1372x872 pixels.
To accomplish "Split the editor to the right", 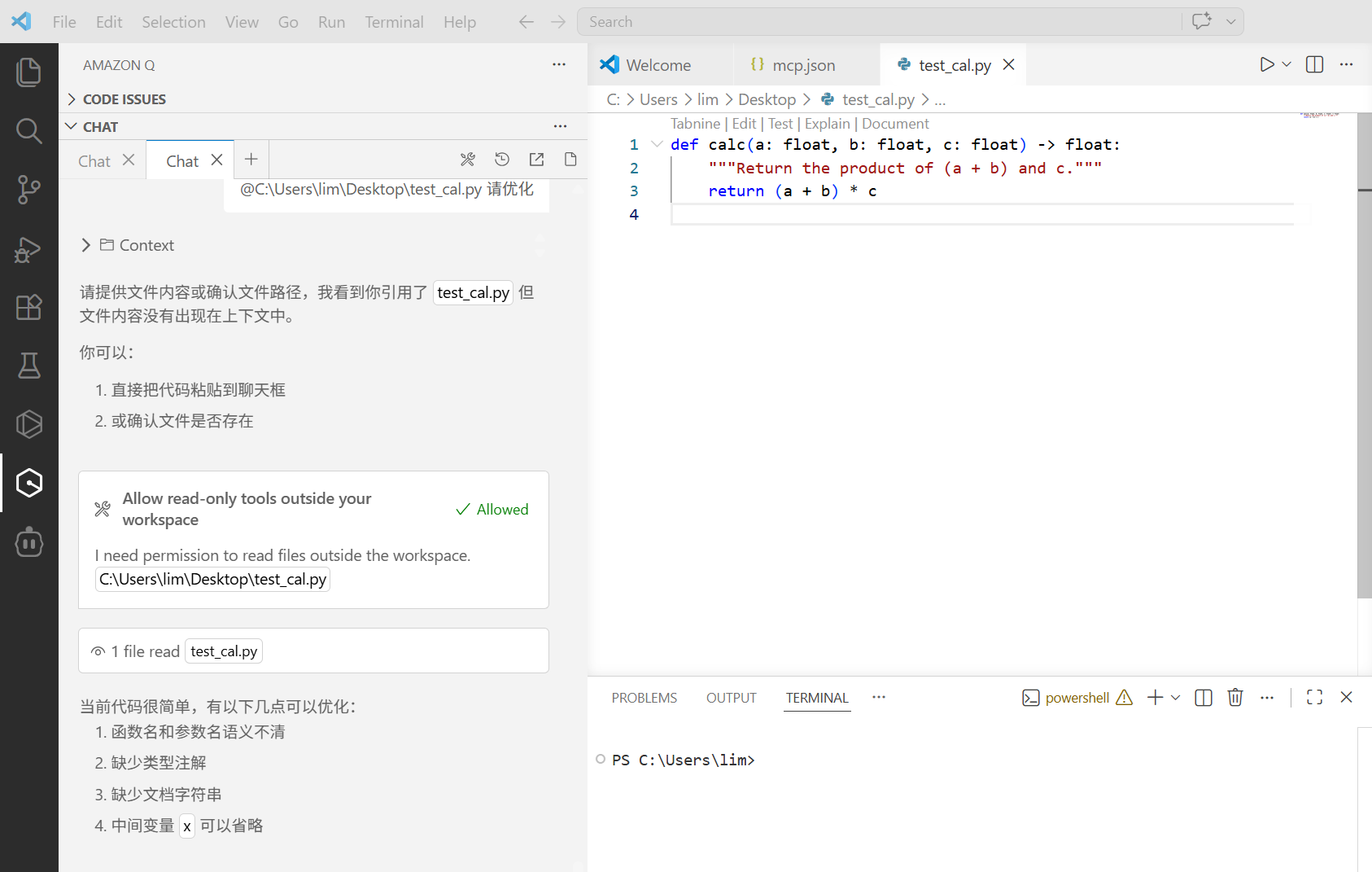I will click(1314, 64).
